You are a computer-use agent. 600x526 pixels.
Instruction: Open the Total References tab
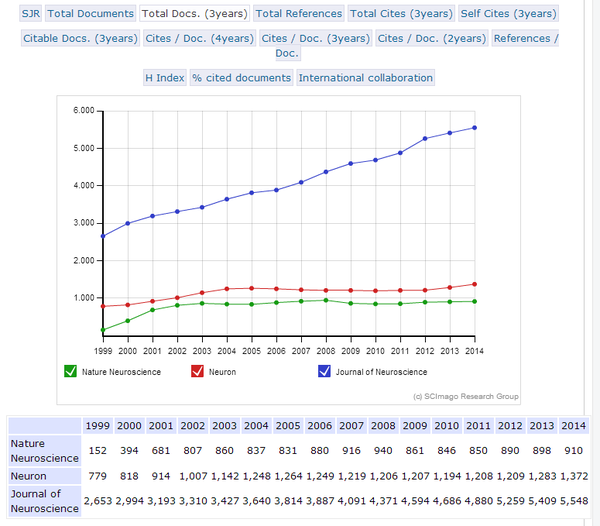[x=298, y=14]
